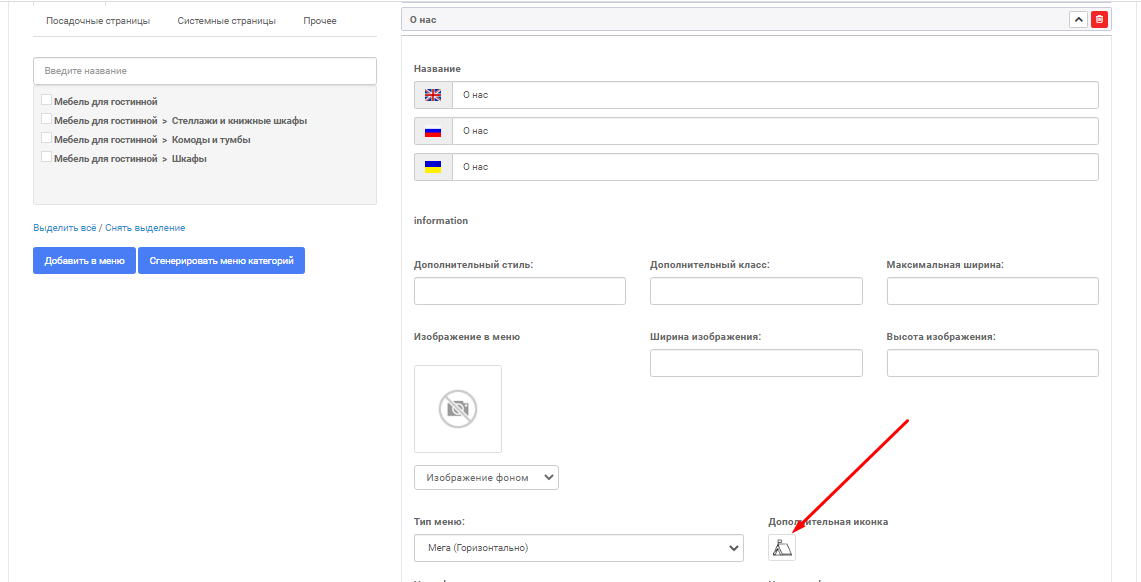Check 'Мебель для гостинной' category
This screenshot has width=1141, height=582.
pos(47,100)
